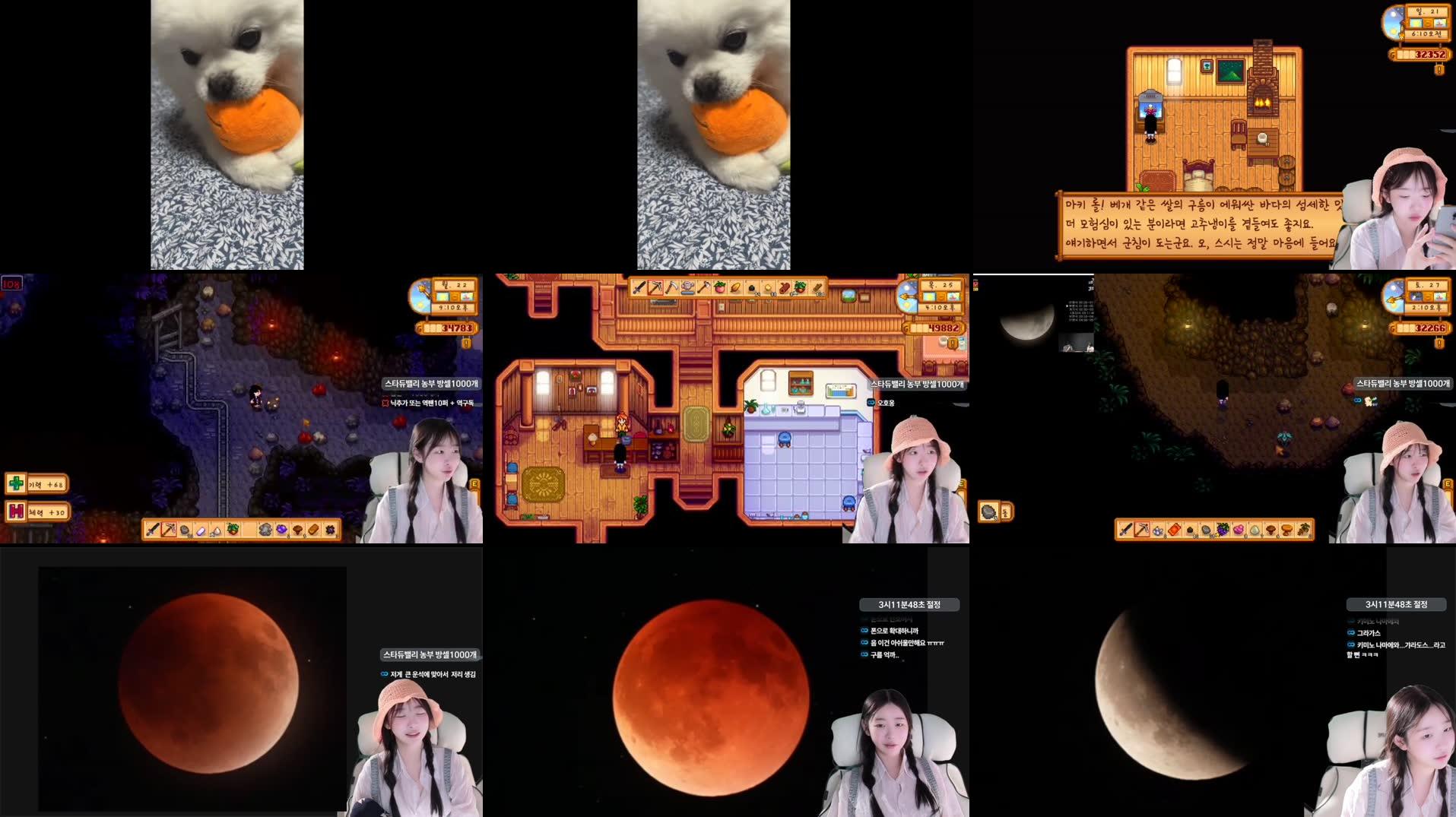Click the 2:10 clock in the cave panel
The width and height of the screenshot is (1456, 817).
(1427, 308)
